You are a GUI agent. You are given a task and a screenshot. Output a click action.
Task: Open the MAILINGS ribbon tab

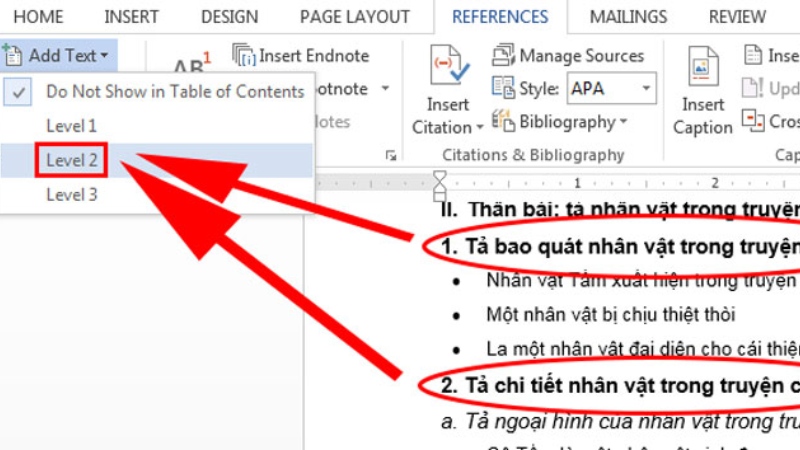coord(628,17)
